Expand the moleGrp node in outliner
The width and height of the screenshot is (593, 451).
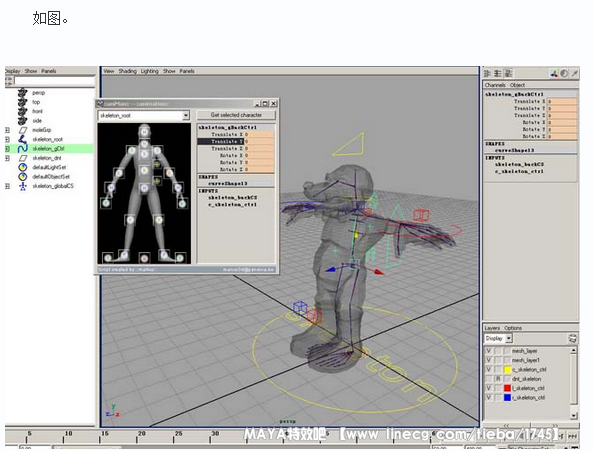(7, 130)
